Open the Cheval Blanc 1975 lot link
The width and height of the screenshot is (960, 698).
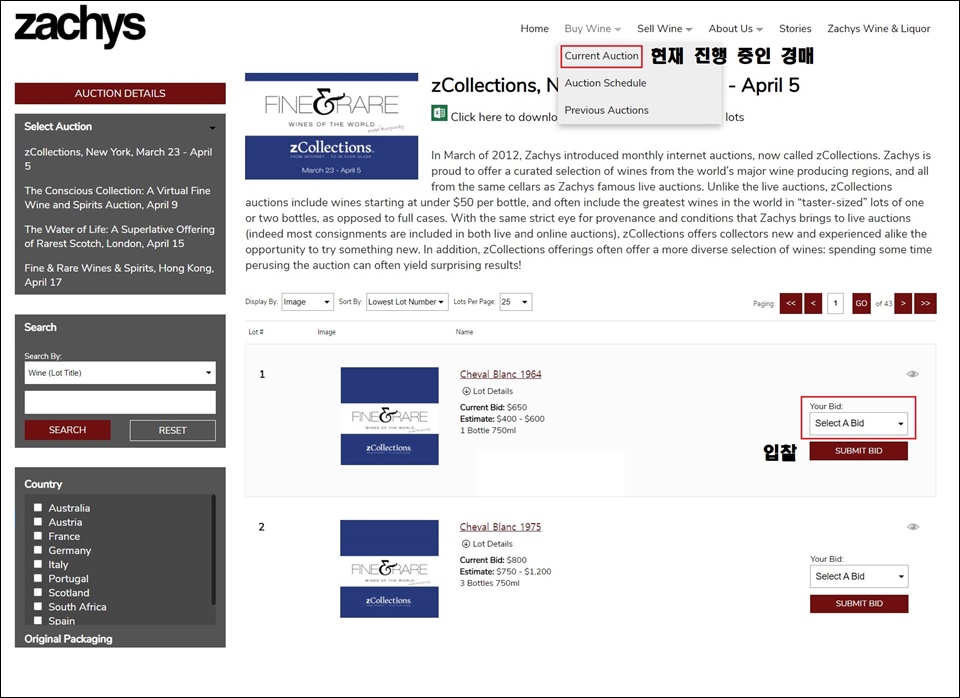500,527
